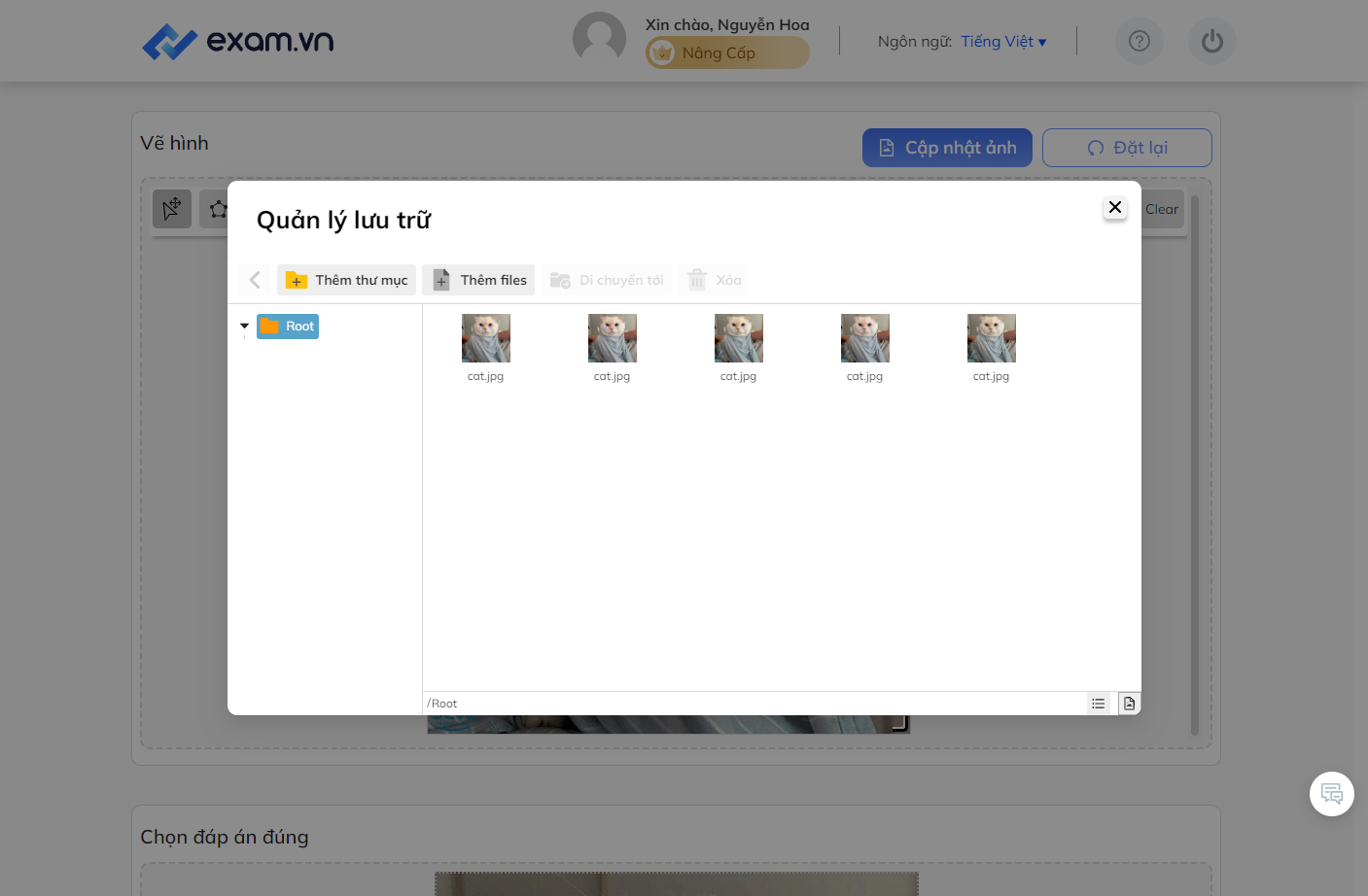This screenshot has height=896, width=1368.
Task: Click the back arrow in file manager
Action: [255, 280]
